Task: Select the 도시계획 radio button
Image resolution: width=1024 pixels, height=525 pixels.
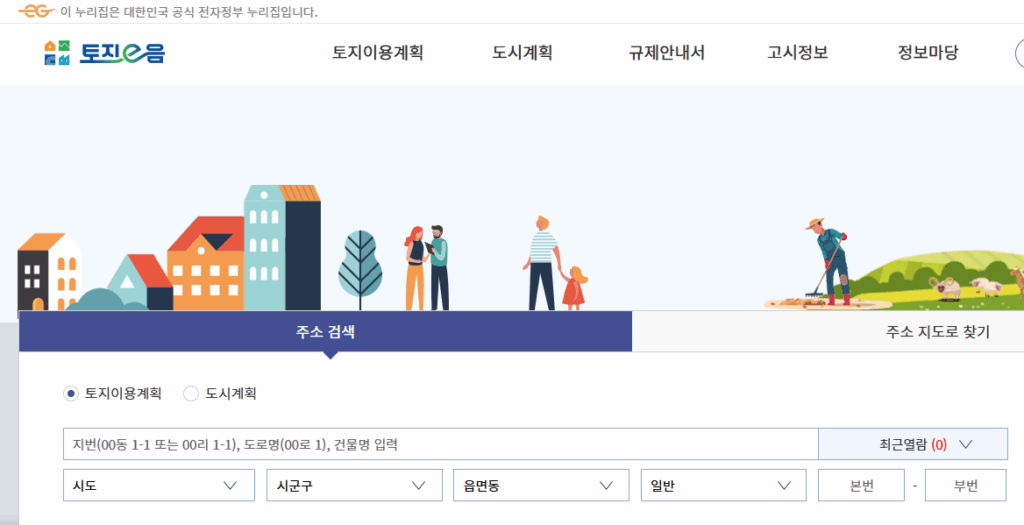Action: coord(191,394)
